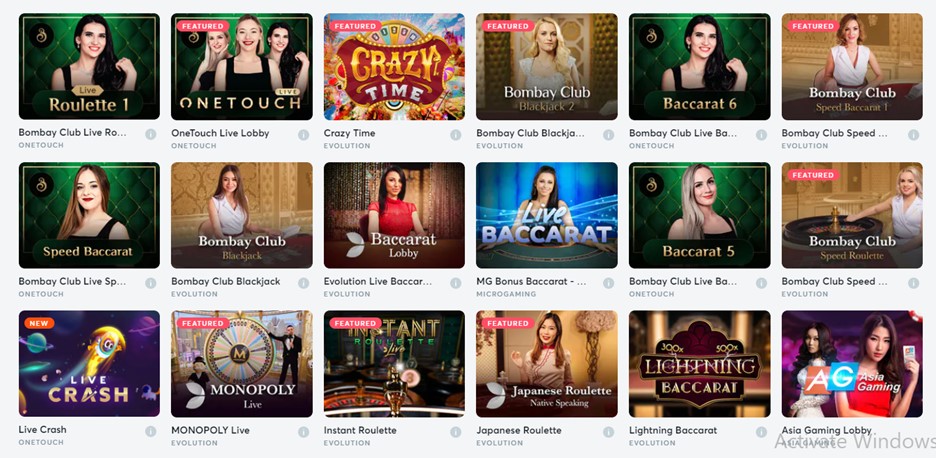Open the Crazy Time game thumbnail
Viewport: 936px width, 458px height.
click(394, 67)
